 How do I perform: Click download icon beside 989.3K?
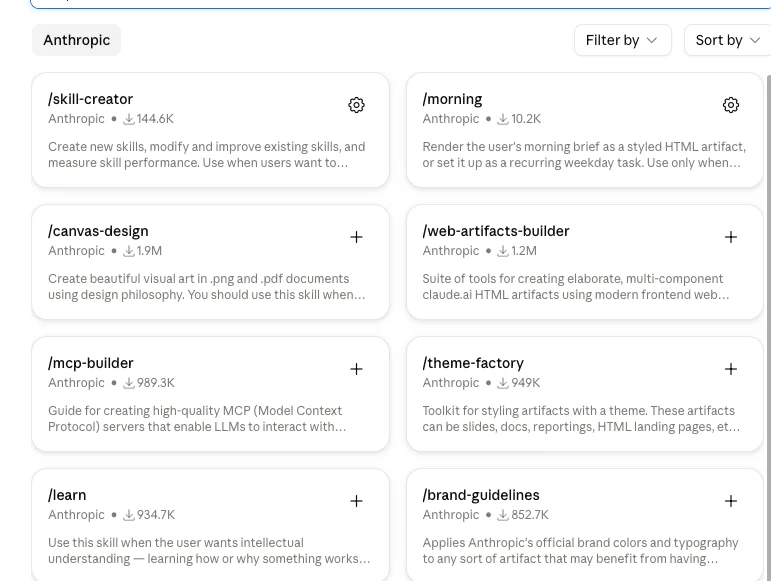point(129,383)
